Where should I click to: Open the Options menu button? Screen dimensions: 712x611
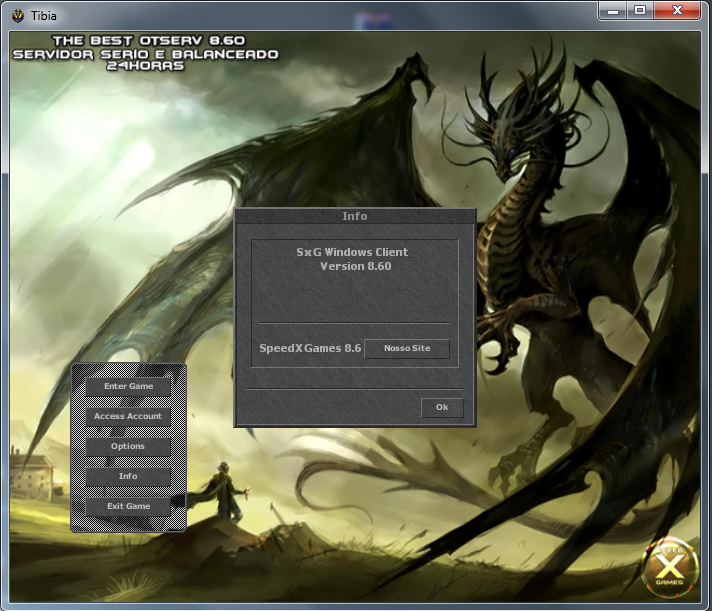[128, 446]
